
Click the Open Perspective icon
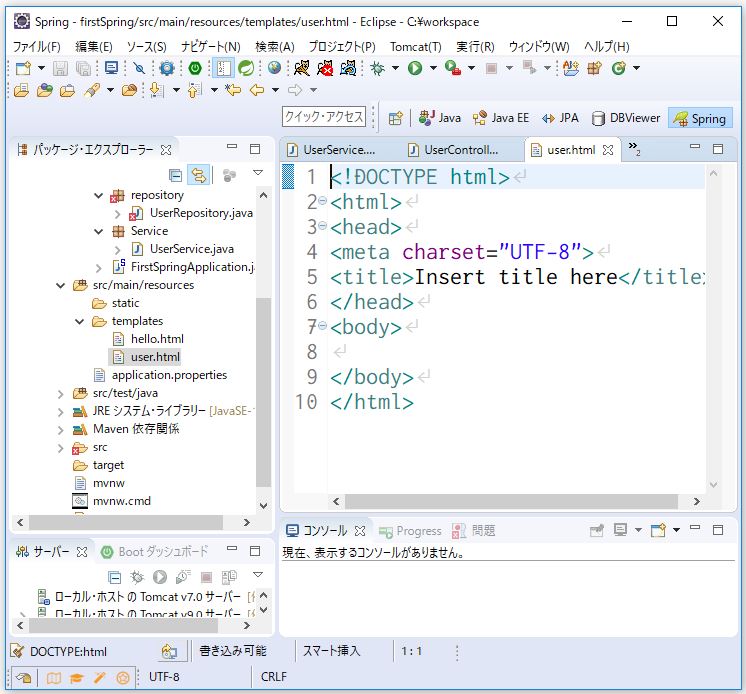click(x=395, y=118)
